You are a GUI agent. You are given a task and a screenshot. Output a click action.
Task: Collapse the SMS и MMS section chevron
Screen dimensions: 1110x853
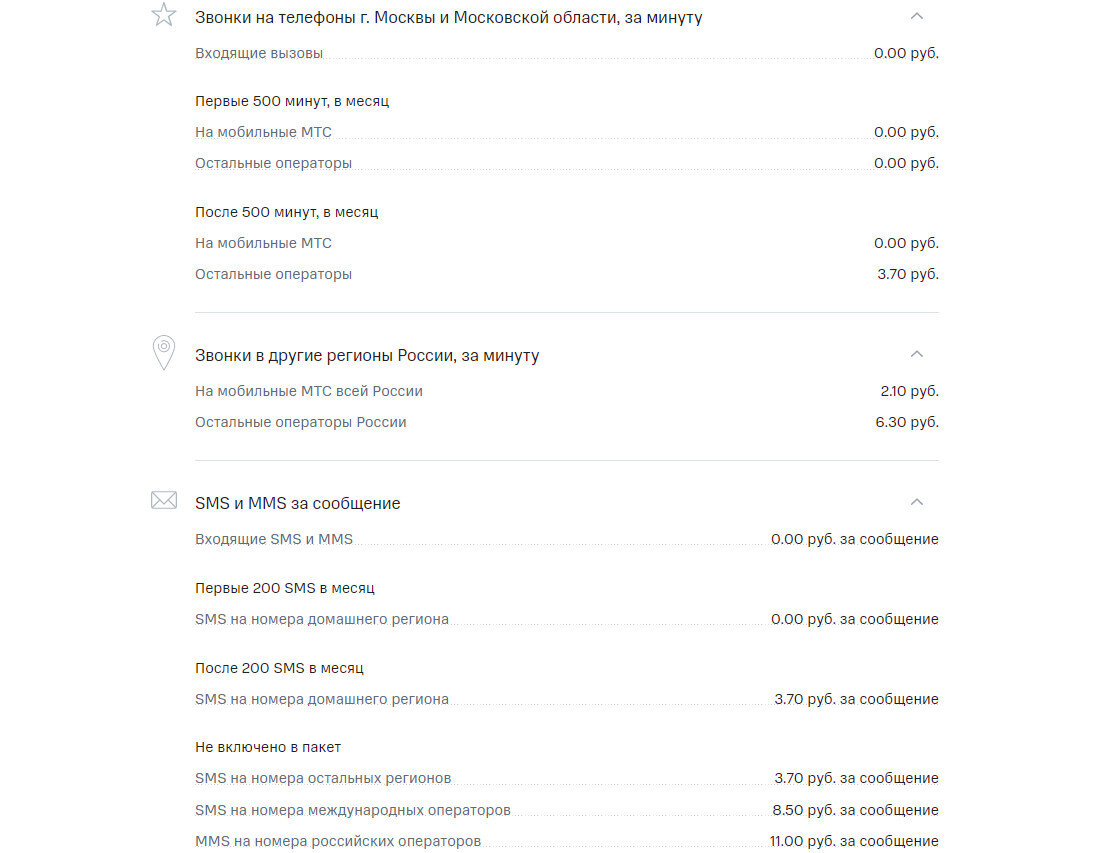[916, 502]
